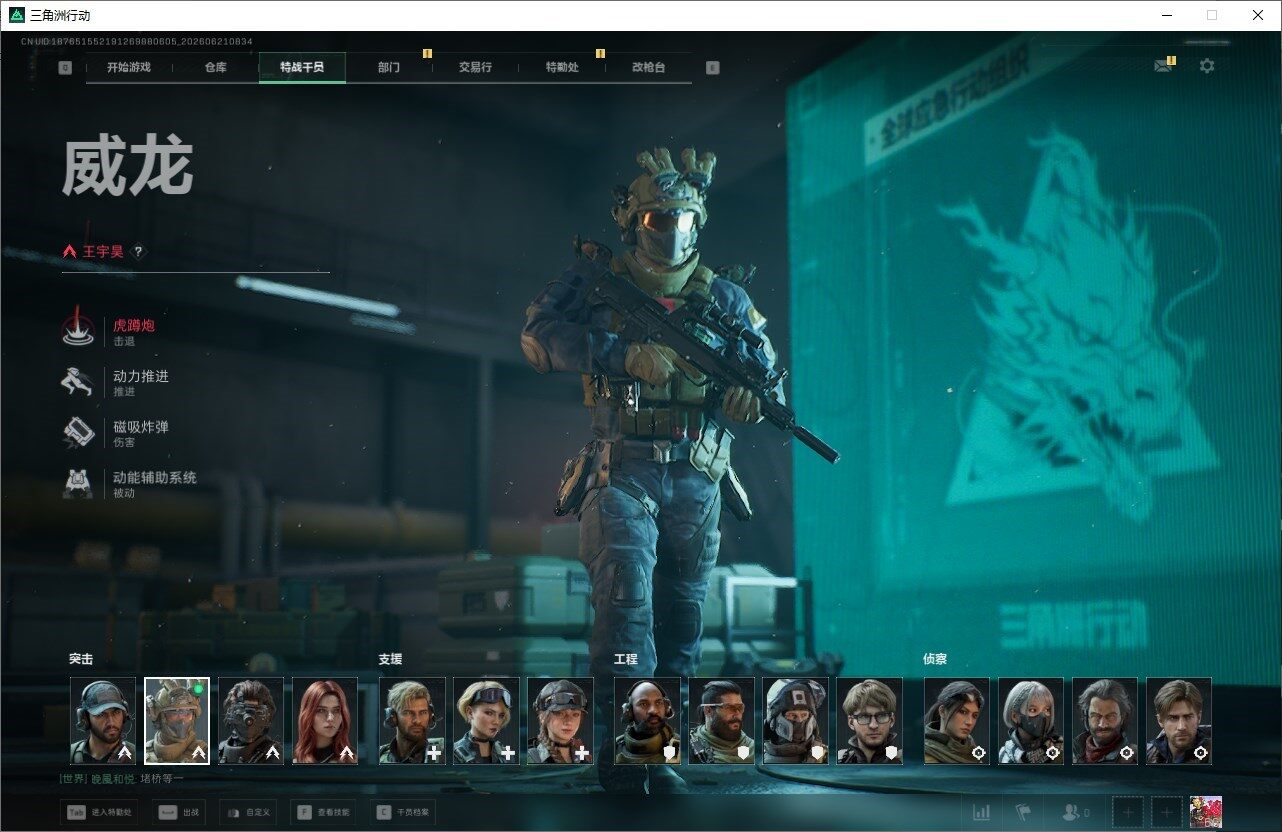Choose the 突击 operator wearing a cap and headset
Viewport: 1282px width, 832px height.
pyautogui.click(x=103, y=721)
